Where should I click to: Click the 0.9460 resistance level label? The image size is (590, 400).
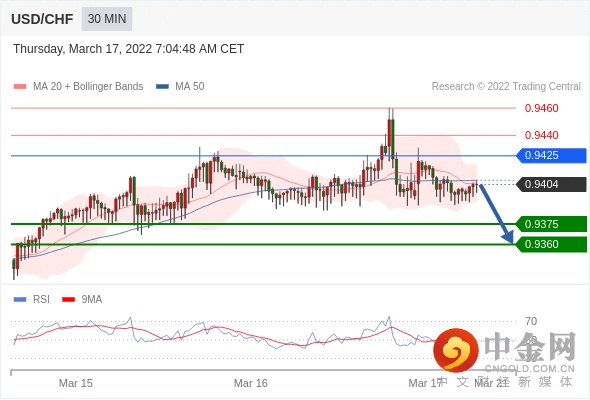[x=541, y=108]
